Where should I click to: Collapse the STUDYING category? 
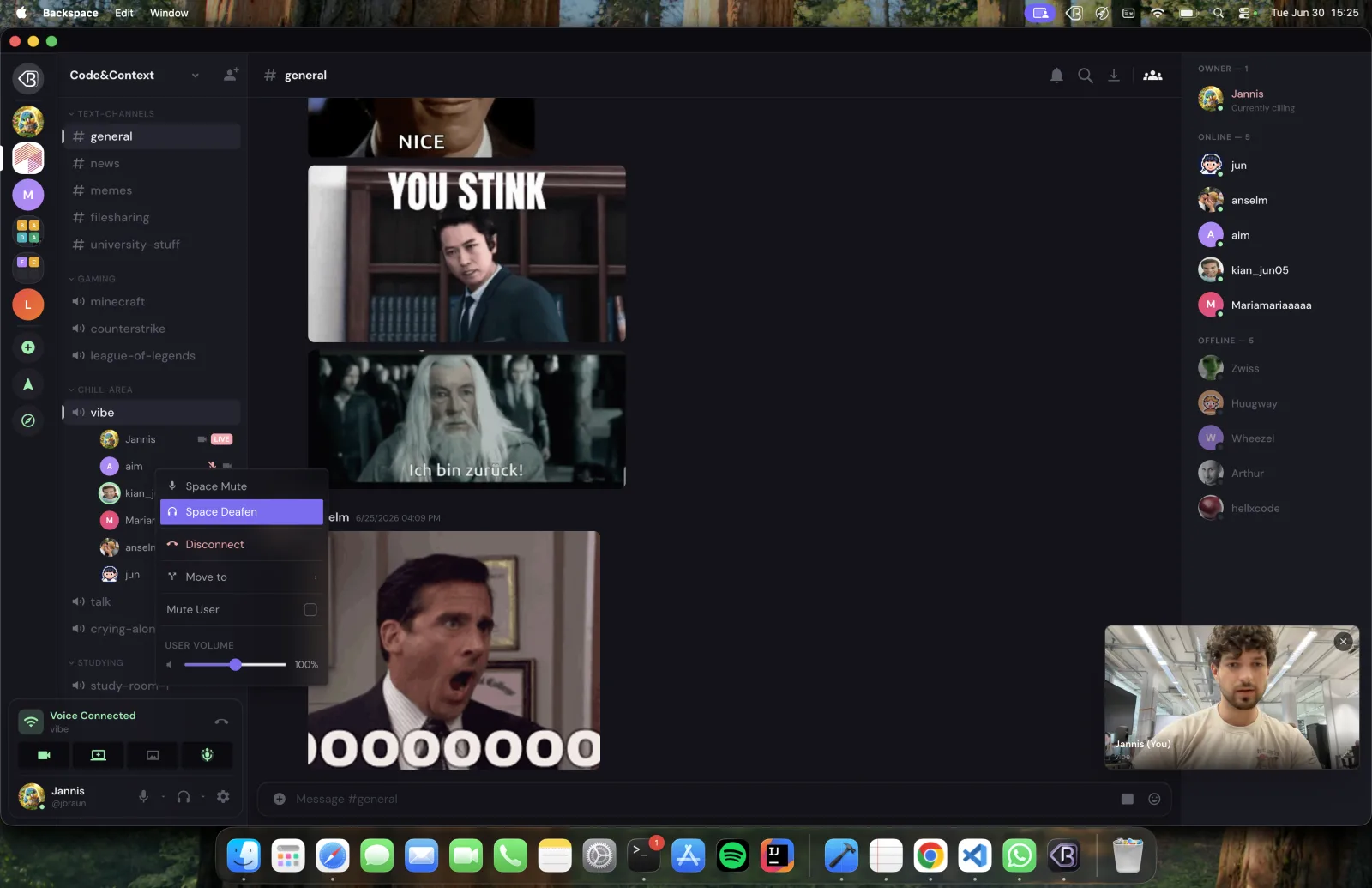pyautogui.click(x=96, y=662)
